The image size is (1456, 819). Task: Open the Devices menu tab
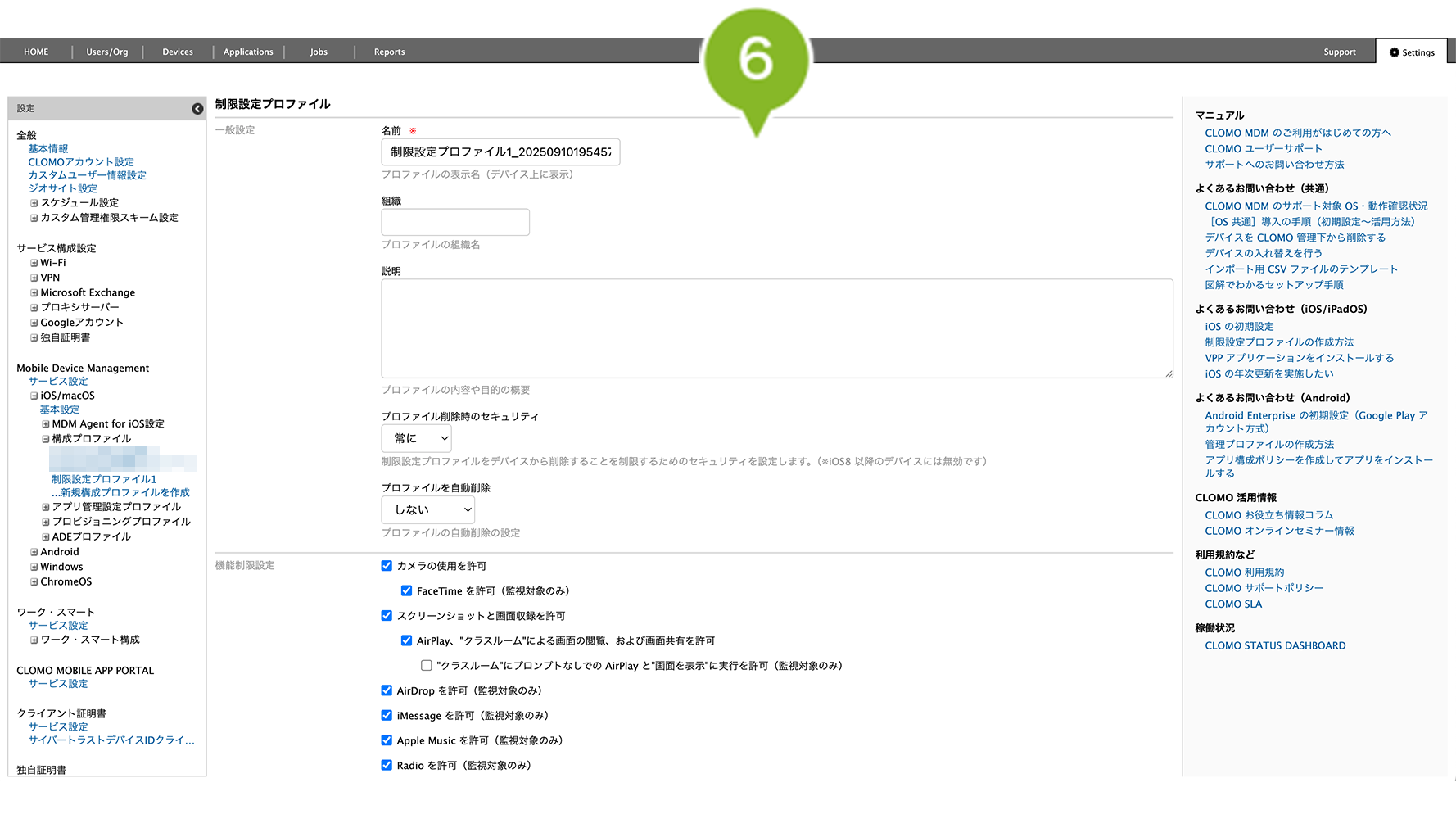(178, 52)
